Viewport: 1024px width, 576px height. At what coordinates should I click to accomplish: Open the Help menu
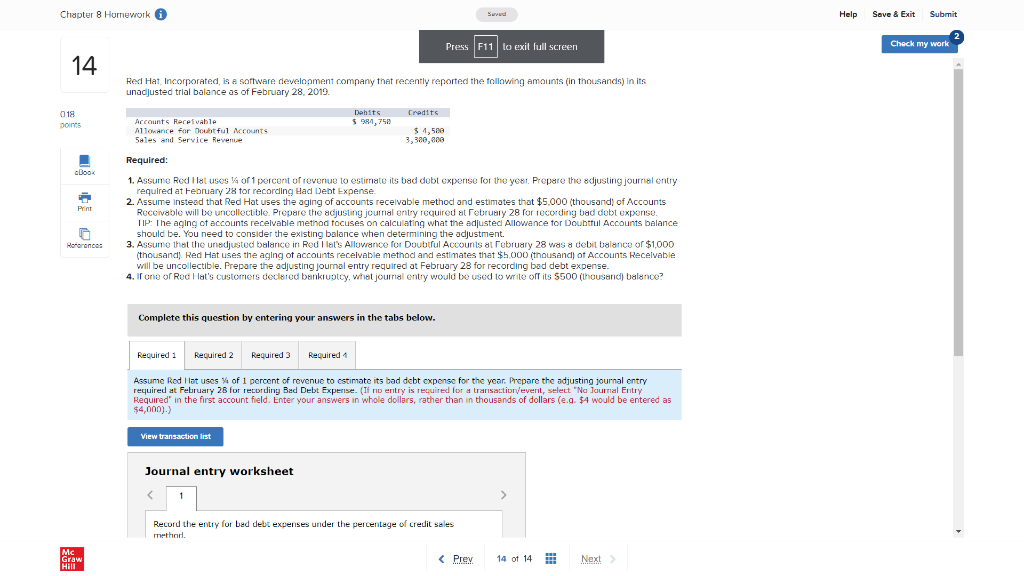(x=848, y=14)
